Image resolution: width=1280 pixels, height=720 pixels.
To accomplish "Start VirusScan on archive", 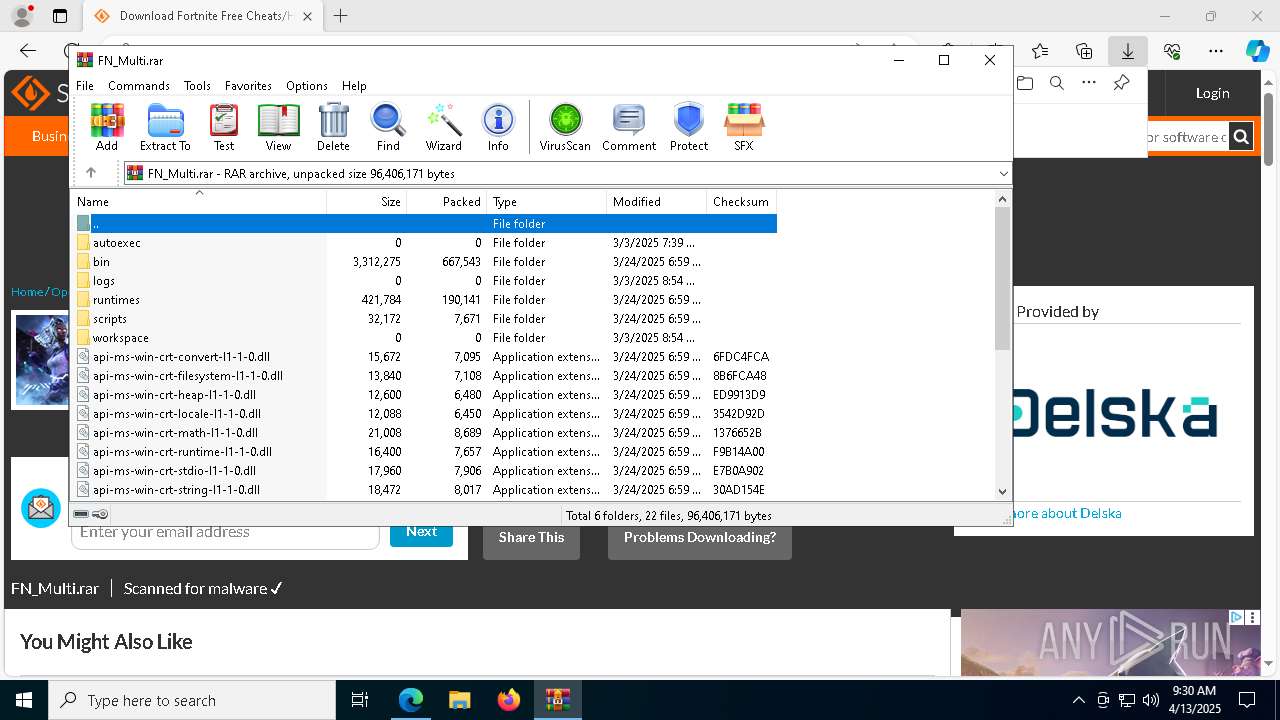I will click(x=565, y=127).
